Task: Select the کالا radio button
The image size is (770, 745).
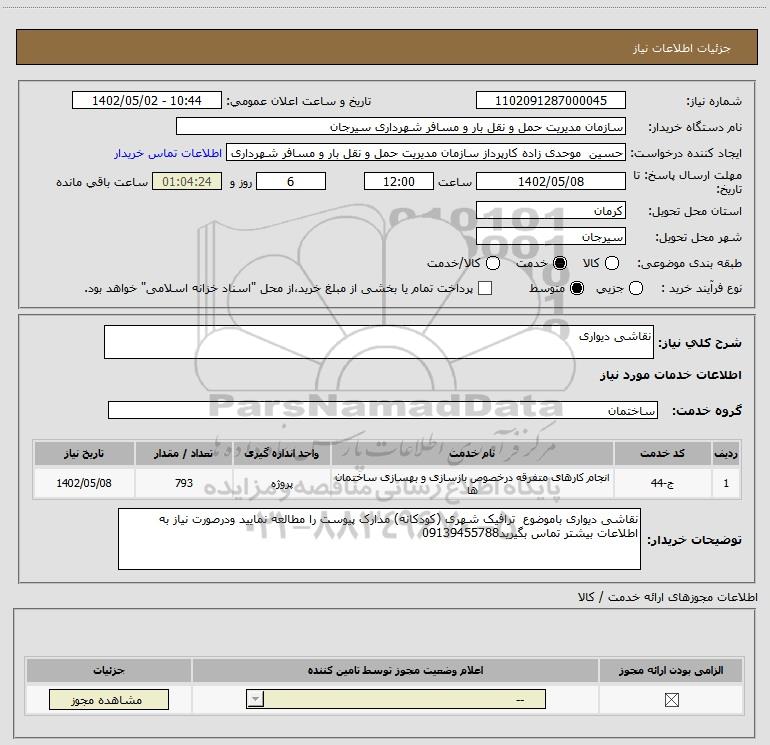Action: pyautogui.click(x=611, y=263)
